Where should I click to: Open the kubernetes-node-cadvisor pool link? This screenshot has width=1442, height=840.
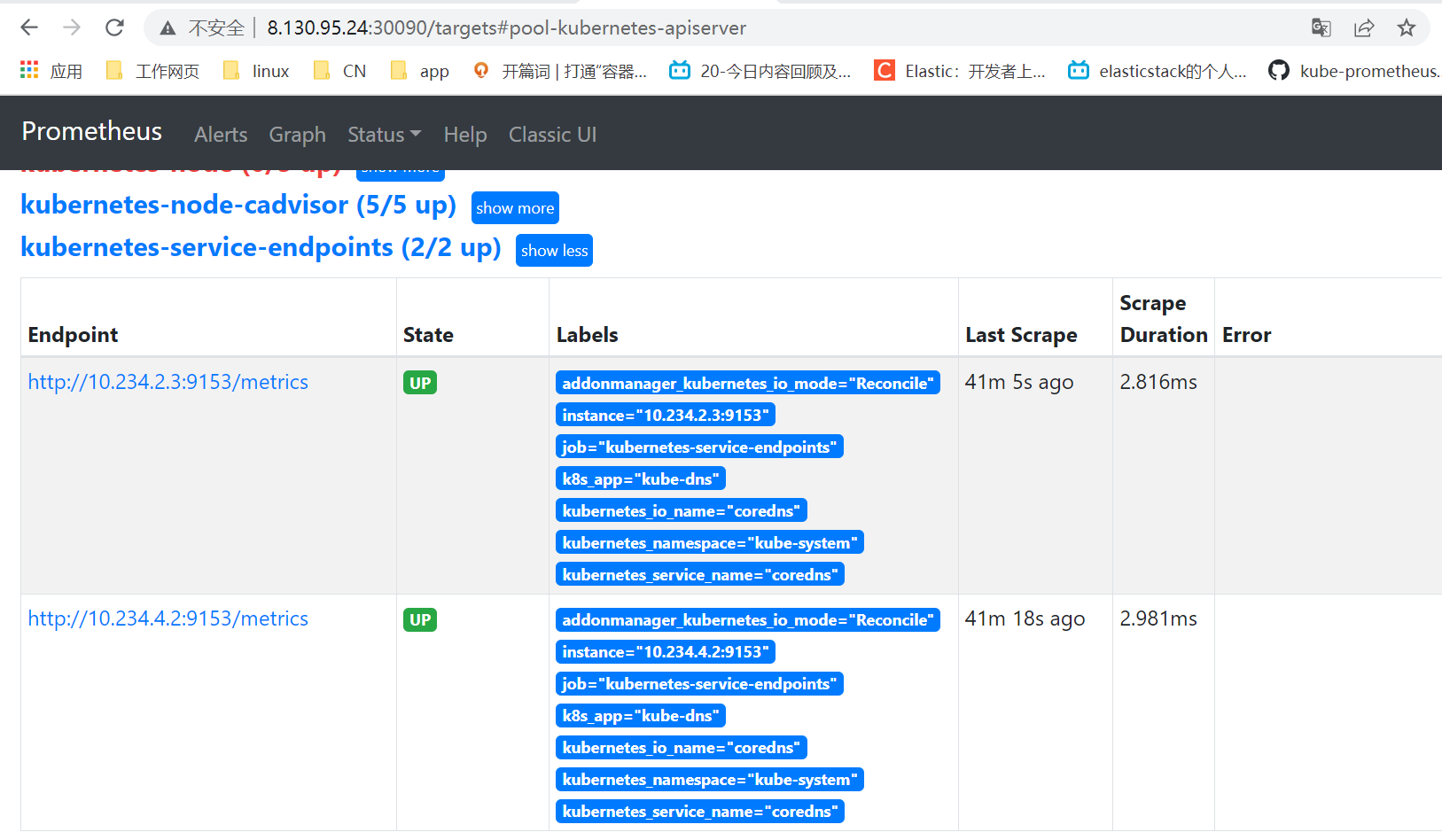tap(238, 205)
